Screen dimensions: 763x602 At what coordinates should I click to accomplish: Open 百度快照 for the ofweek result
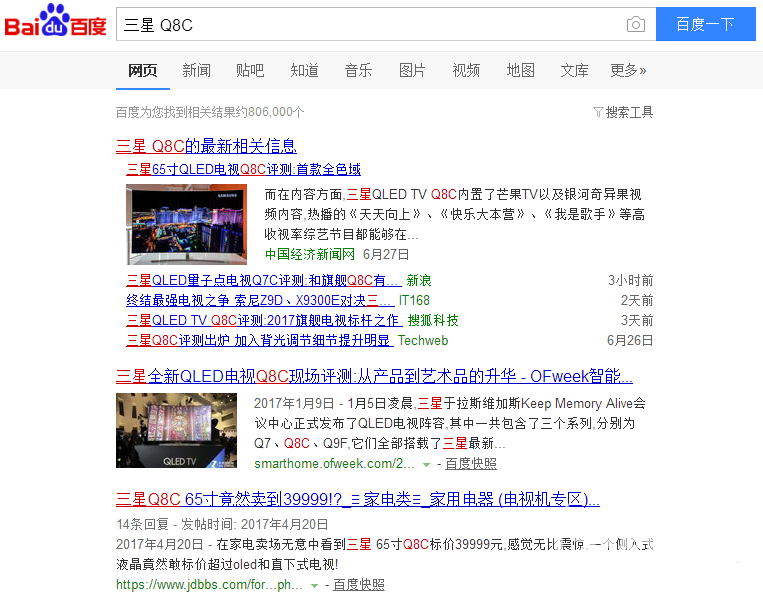click(471, 464)
